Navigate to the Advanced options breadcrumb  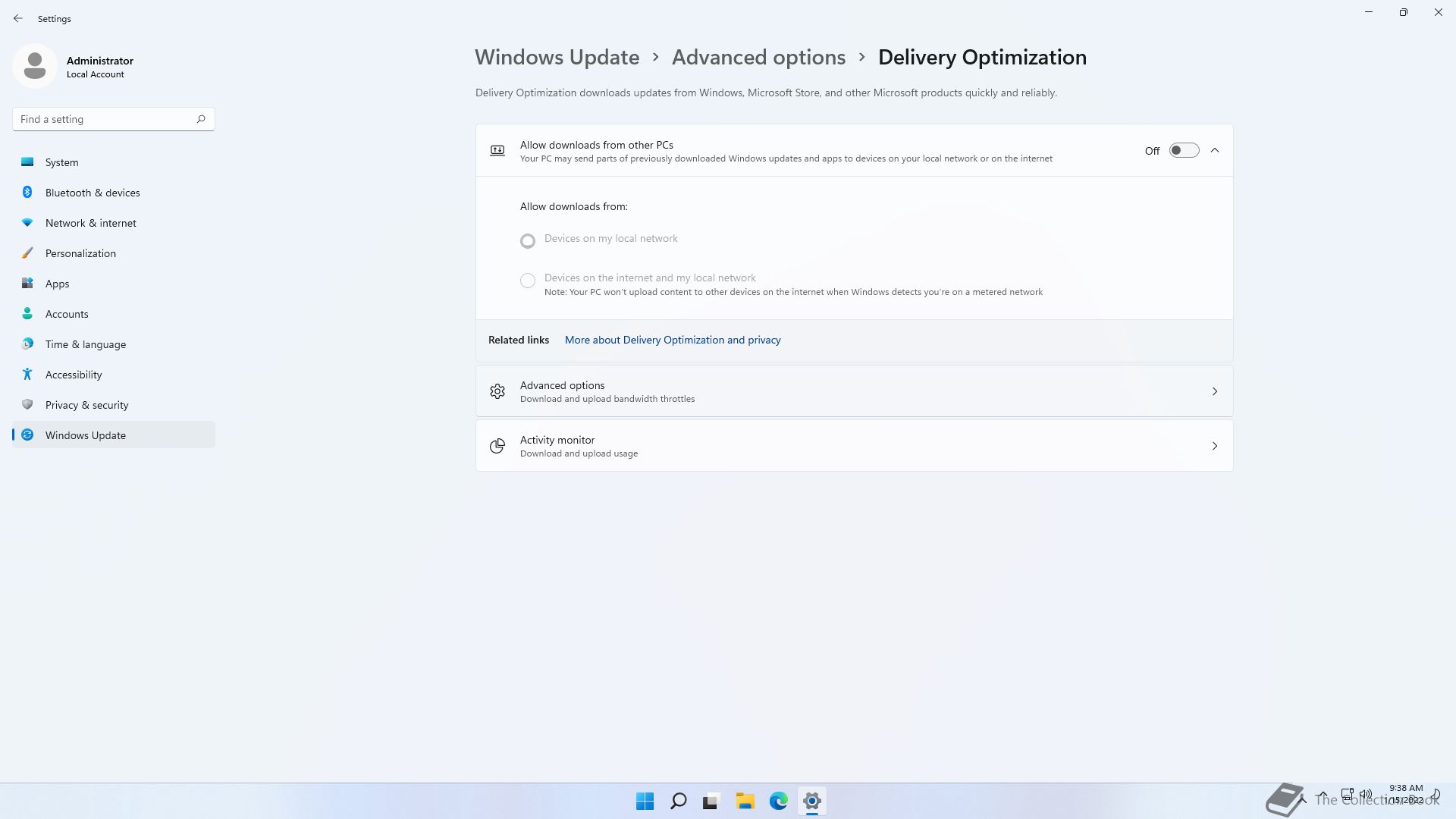[758, 57]
